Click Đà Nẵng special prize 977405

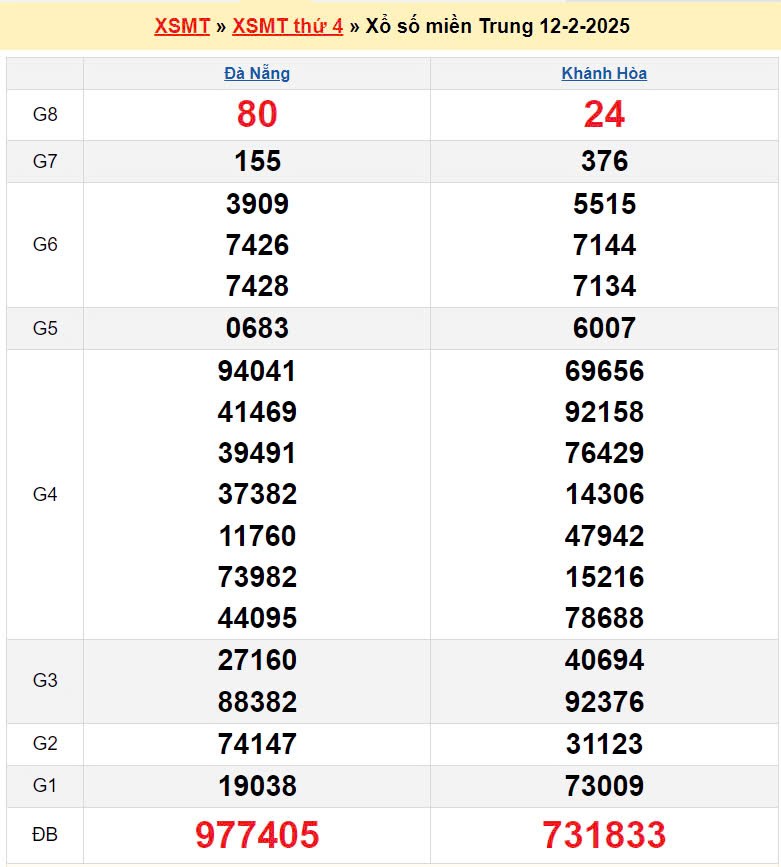coord(257,834)
